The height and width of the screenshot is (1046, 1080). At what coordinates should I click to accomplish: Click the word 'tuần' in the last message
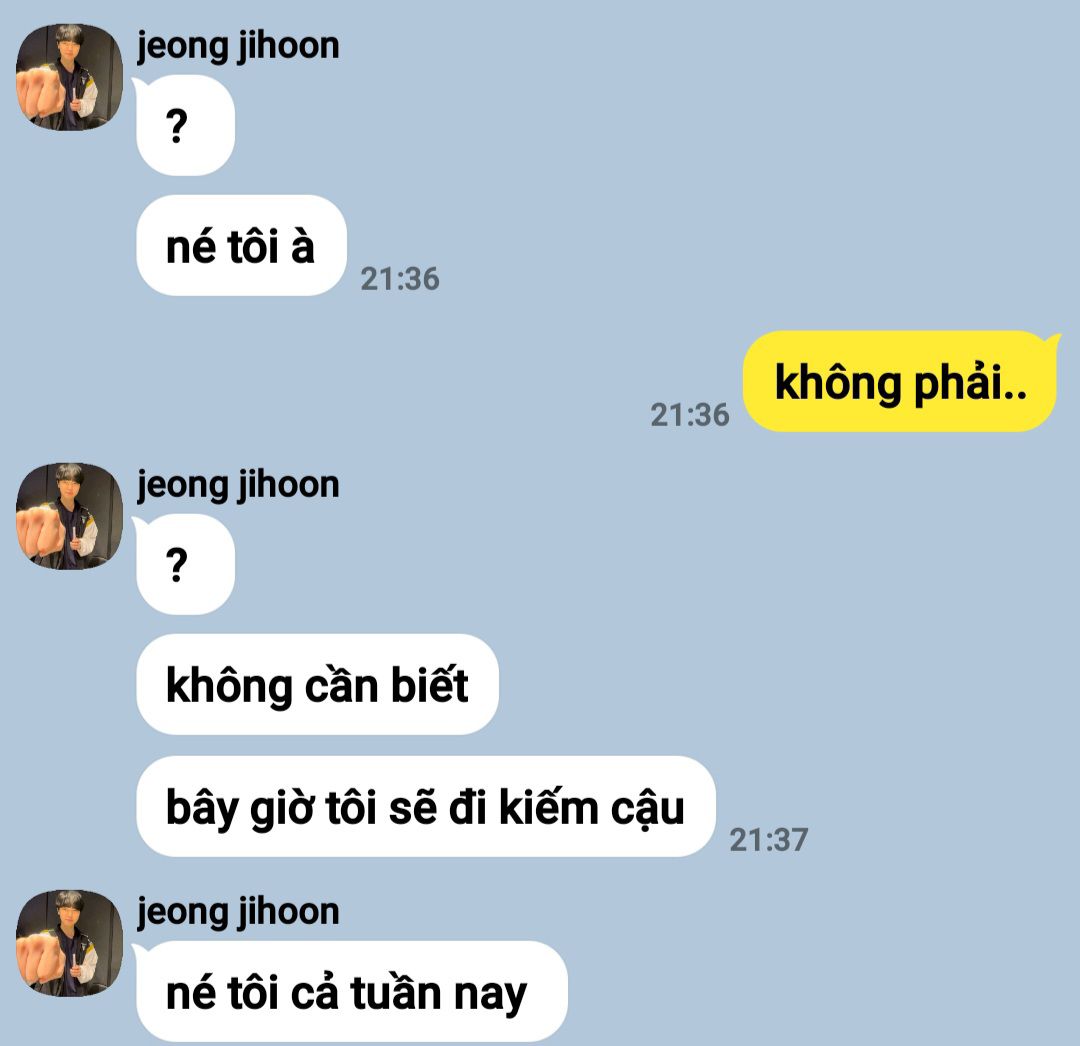point(395,991)
